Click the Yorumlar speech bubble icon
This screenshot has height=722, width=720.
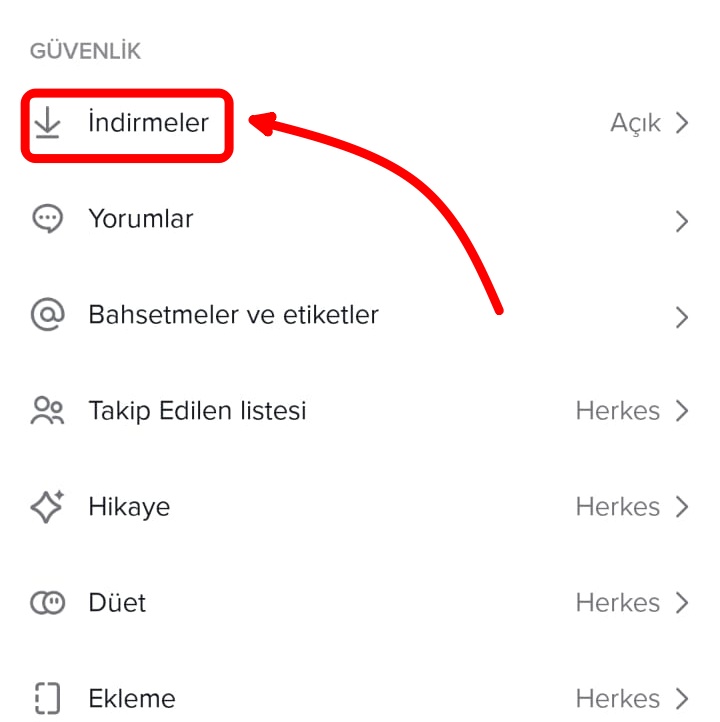pyautogui.click(x=47, y=219)
